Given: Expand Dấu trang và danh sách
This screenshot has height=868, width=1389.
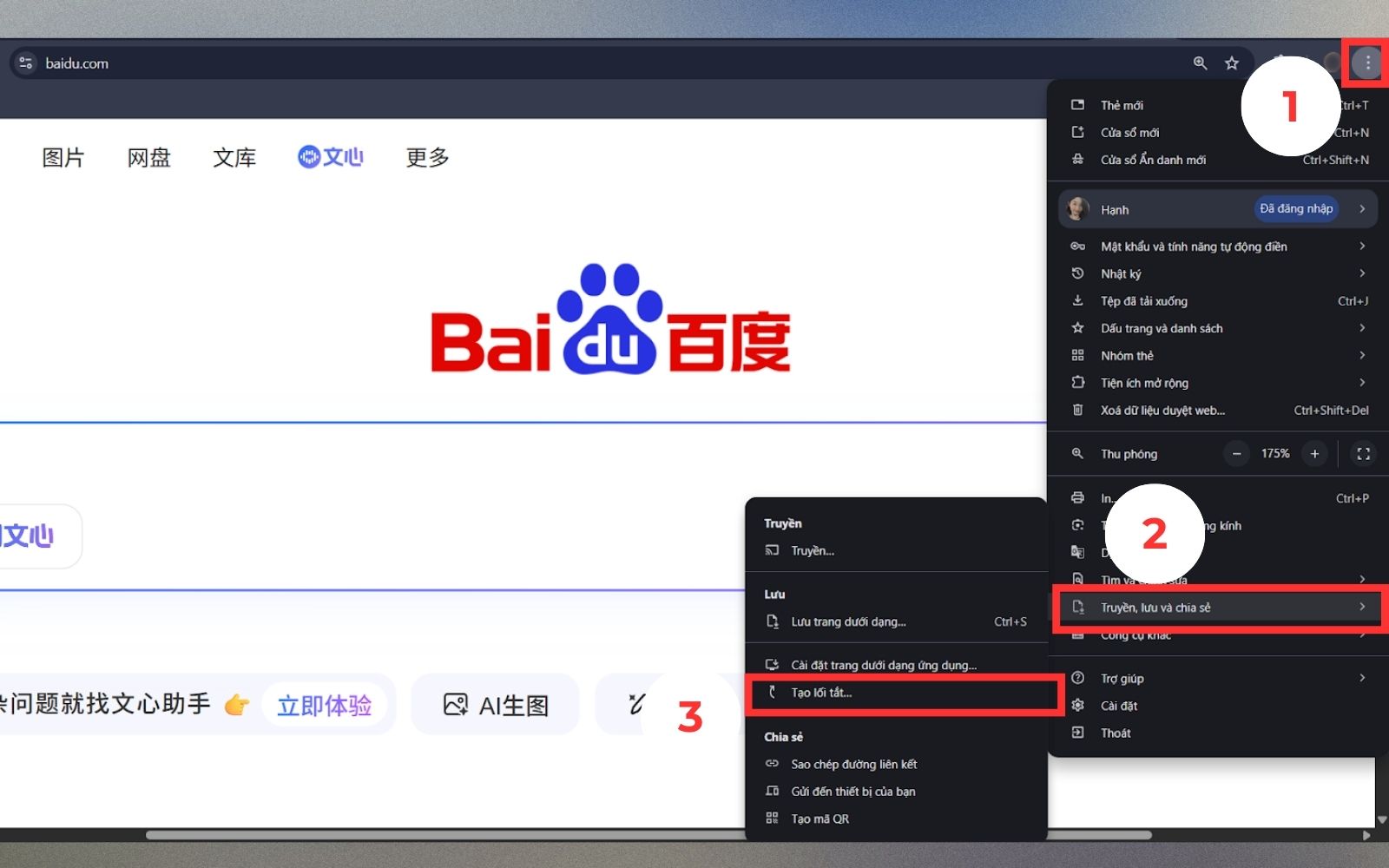Looking at the screenshot, I should [x=1362, y=328].
